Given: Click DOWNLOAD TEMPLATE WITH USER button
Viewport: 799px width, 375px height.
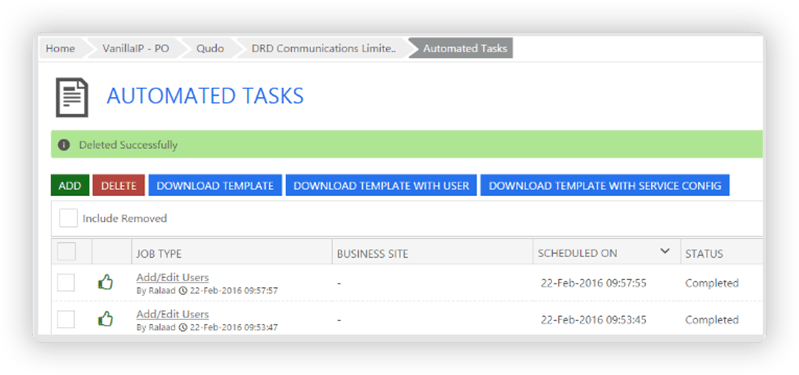Looking at the screenshot, I should [x=381, y=185].
